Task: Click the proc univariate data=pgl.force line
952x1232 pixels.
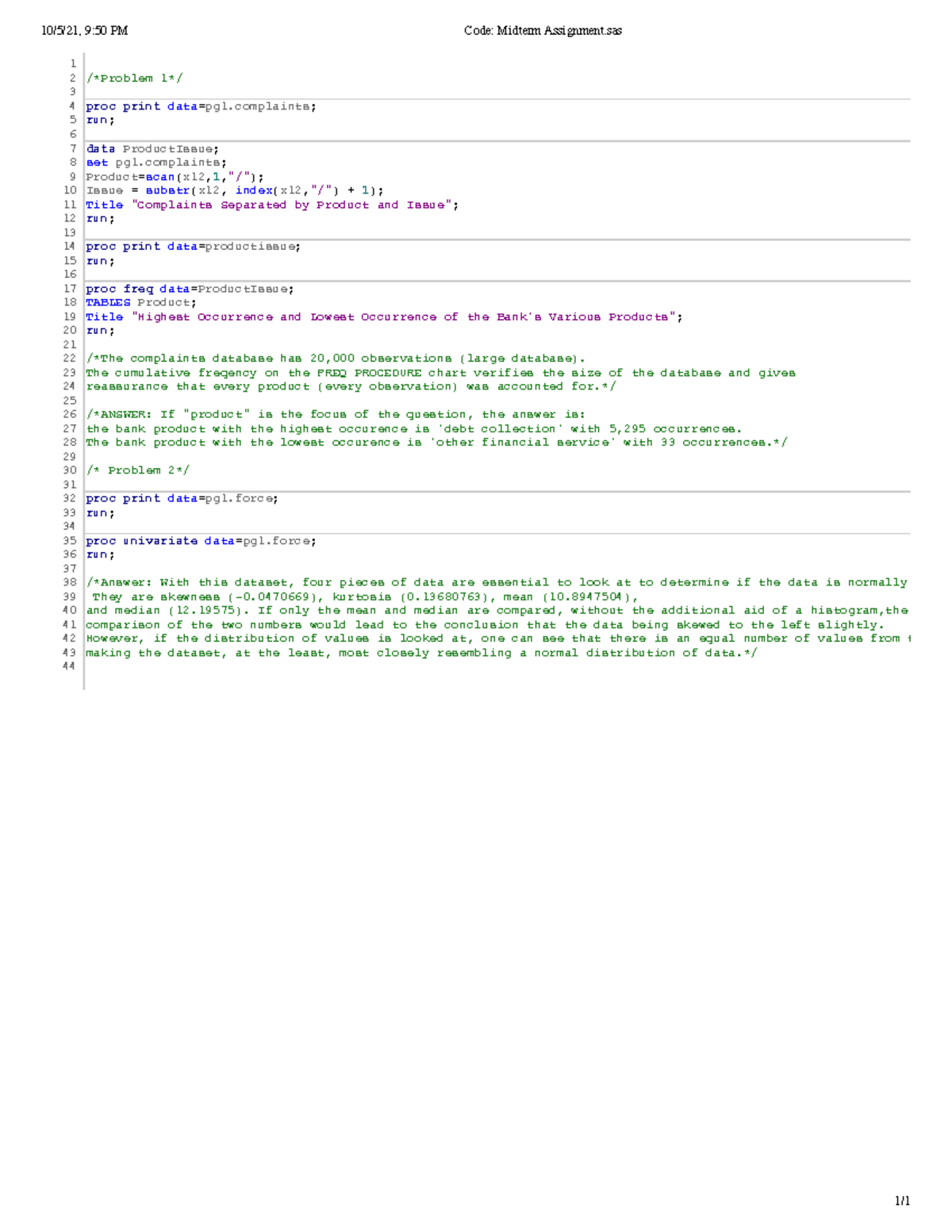Action: point(200,540)
